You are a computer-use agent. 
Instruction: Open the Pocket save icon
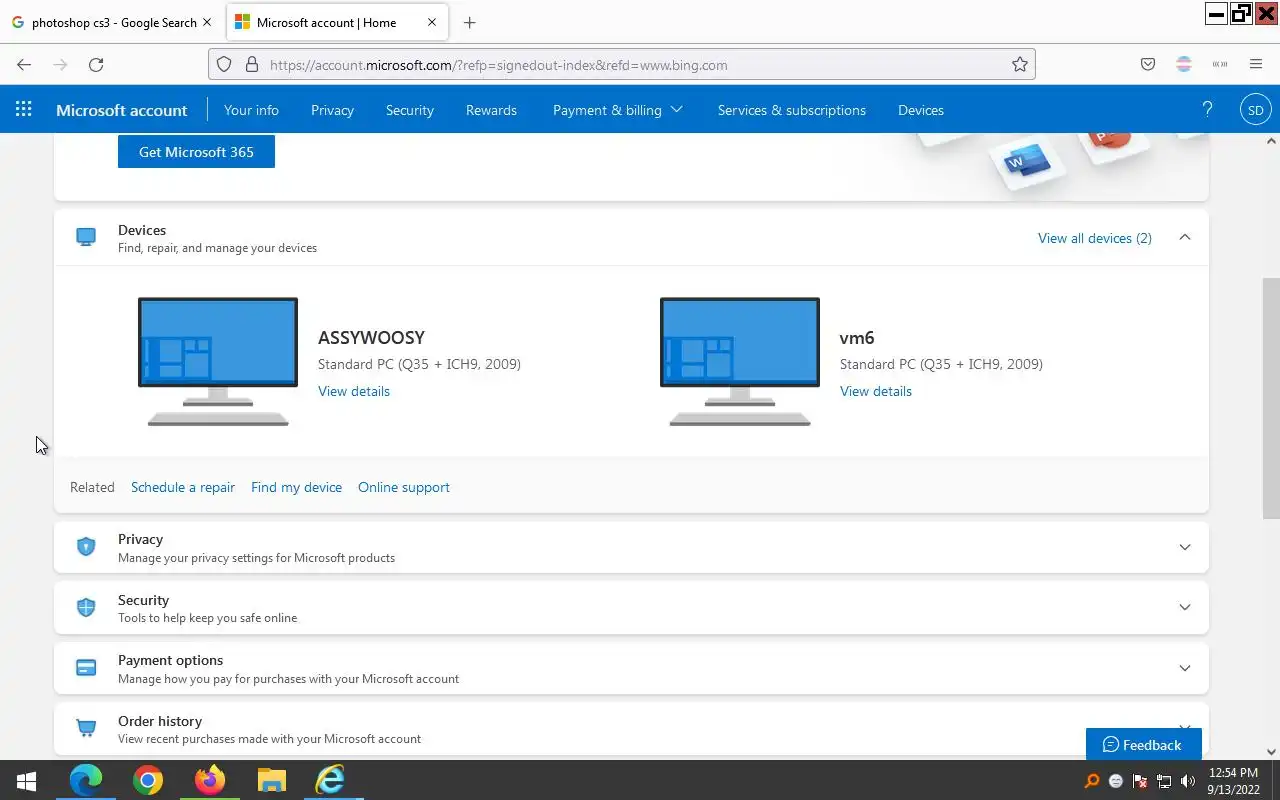[1148, 65]
